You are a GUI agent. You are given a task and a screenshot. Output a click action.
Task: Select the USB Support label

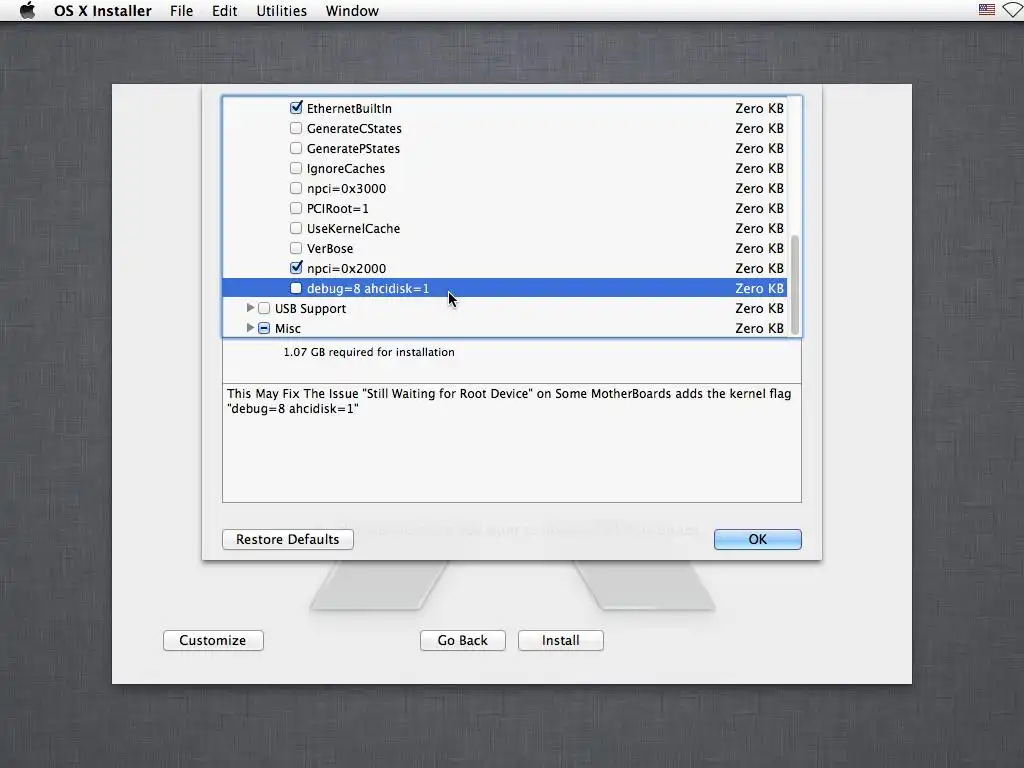(x=310, y=308)
